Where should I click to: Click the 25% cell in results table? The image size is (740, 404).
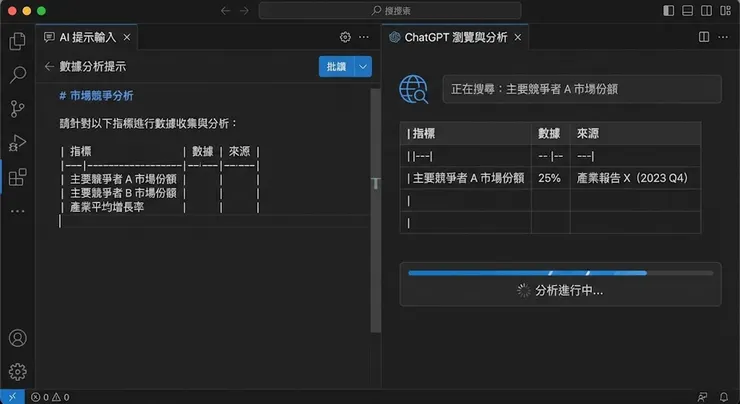[549, 178]
